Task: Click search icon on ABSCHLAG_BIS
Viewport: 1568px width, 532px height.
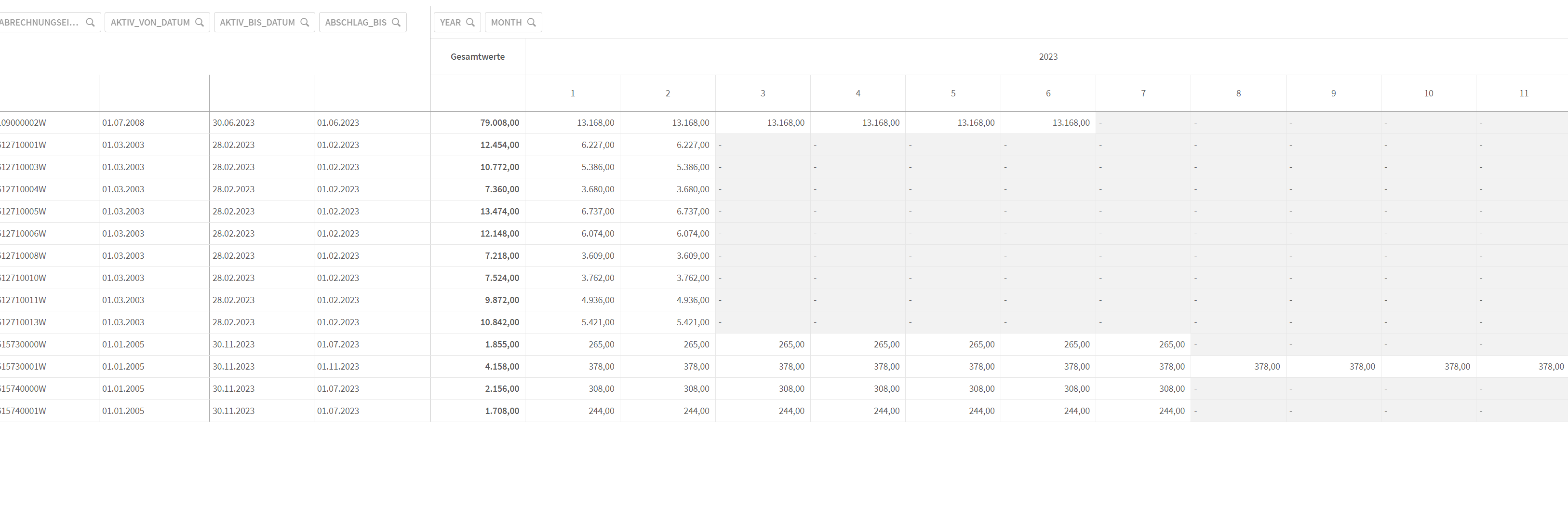Action: coord(396,23)
